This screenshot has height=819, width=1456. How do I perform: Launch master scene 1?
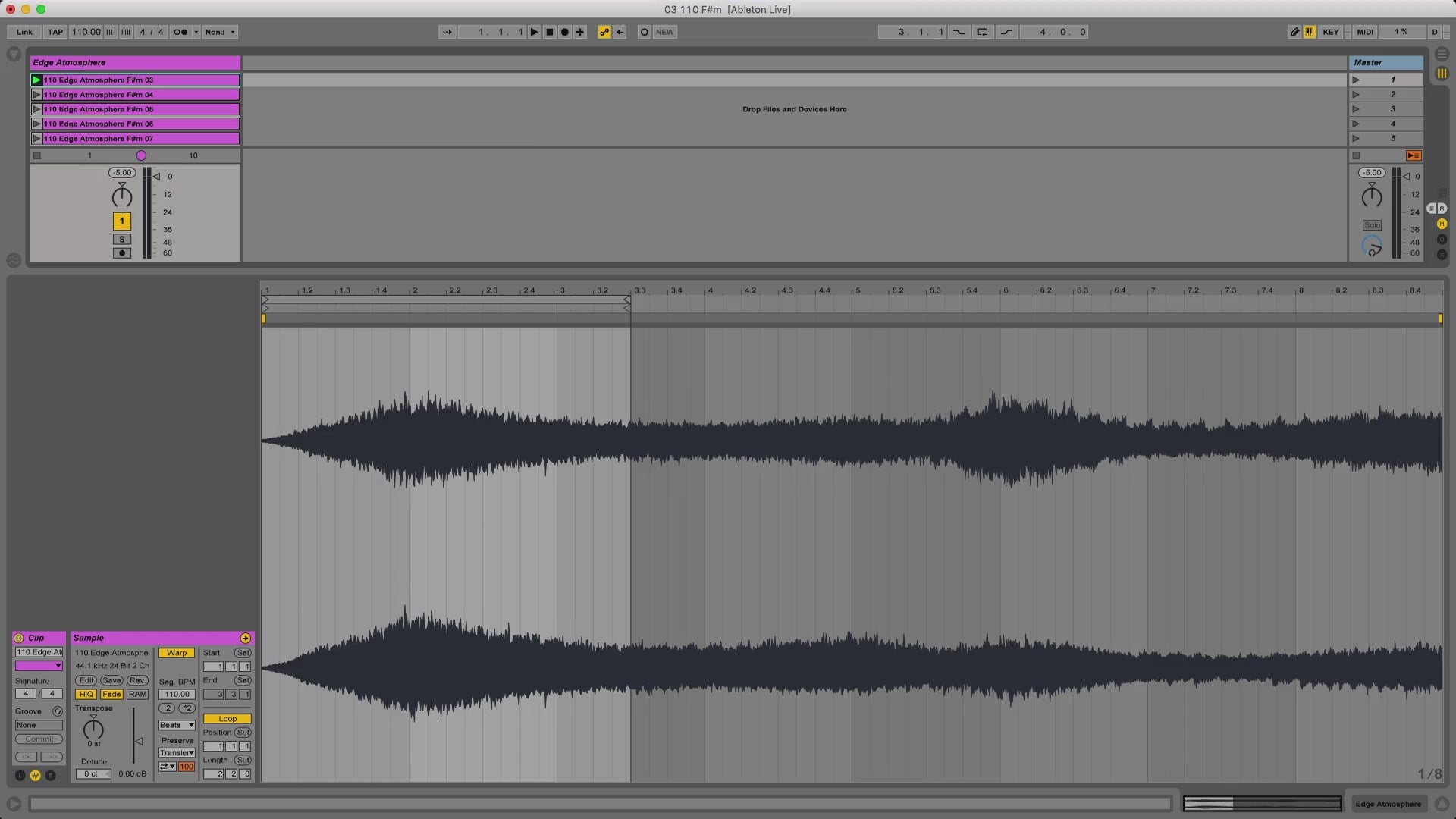tap(1356, 80)
